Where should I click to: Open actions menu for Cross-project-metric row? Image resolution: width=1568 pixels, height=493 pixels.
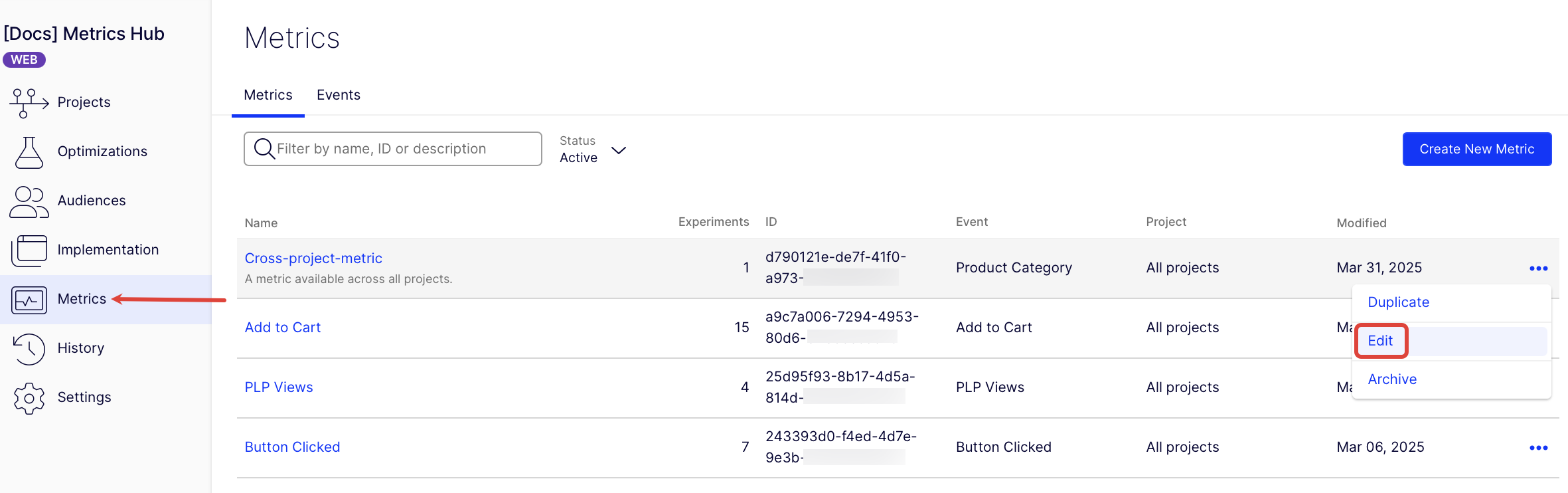pos(1538,268)
